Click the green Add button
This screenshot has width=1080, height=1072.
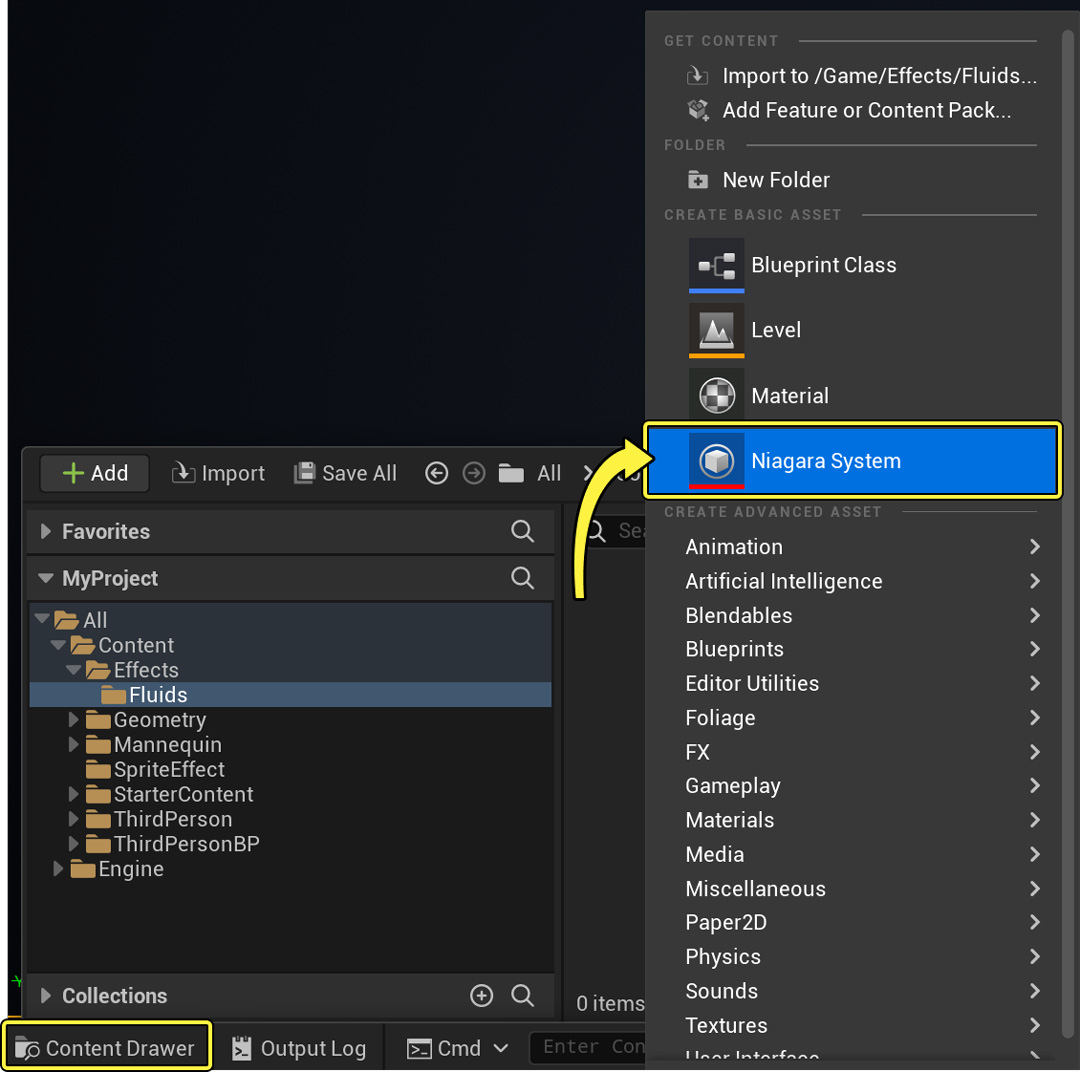pos(94,472)
